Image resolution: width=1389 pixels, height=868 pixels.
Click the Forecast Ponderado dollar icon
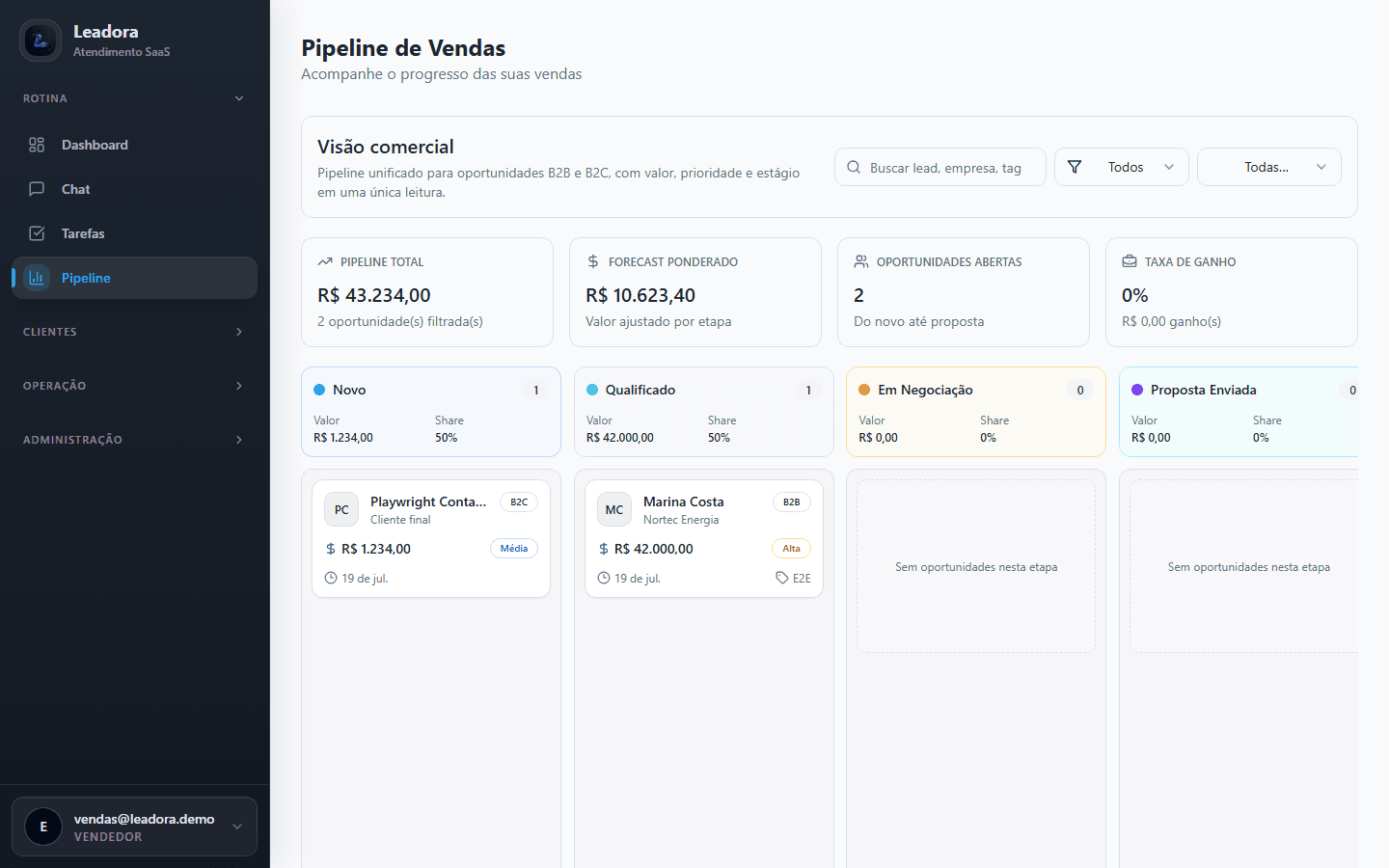click(593, 261)
